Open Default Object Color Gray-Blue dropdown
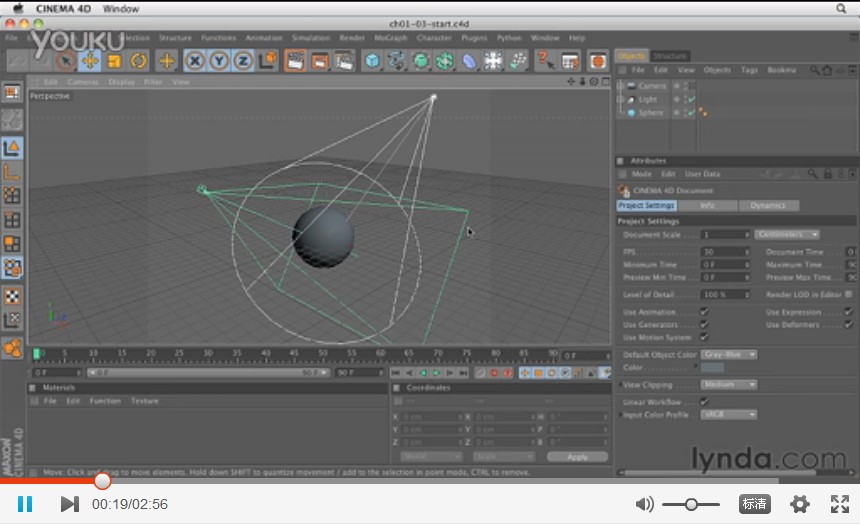Viewport: 860px width, 524px height. click(x=728, y=354)
